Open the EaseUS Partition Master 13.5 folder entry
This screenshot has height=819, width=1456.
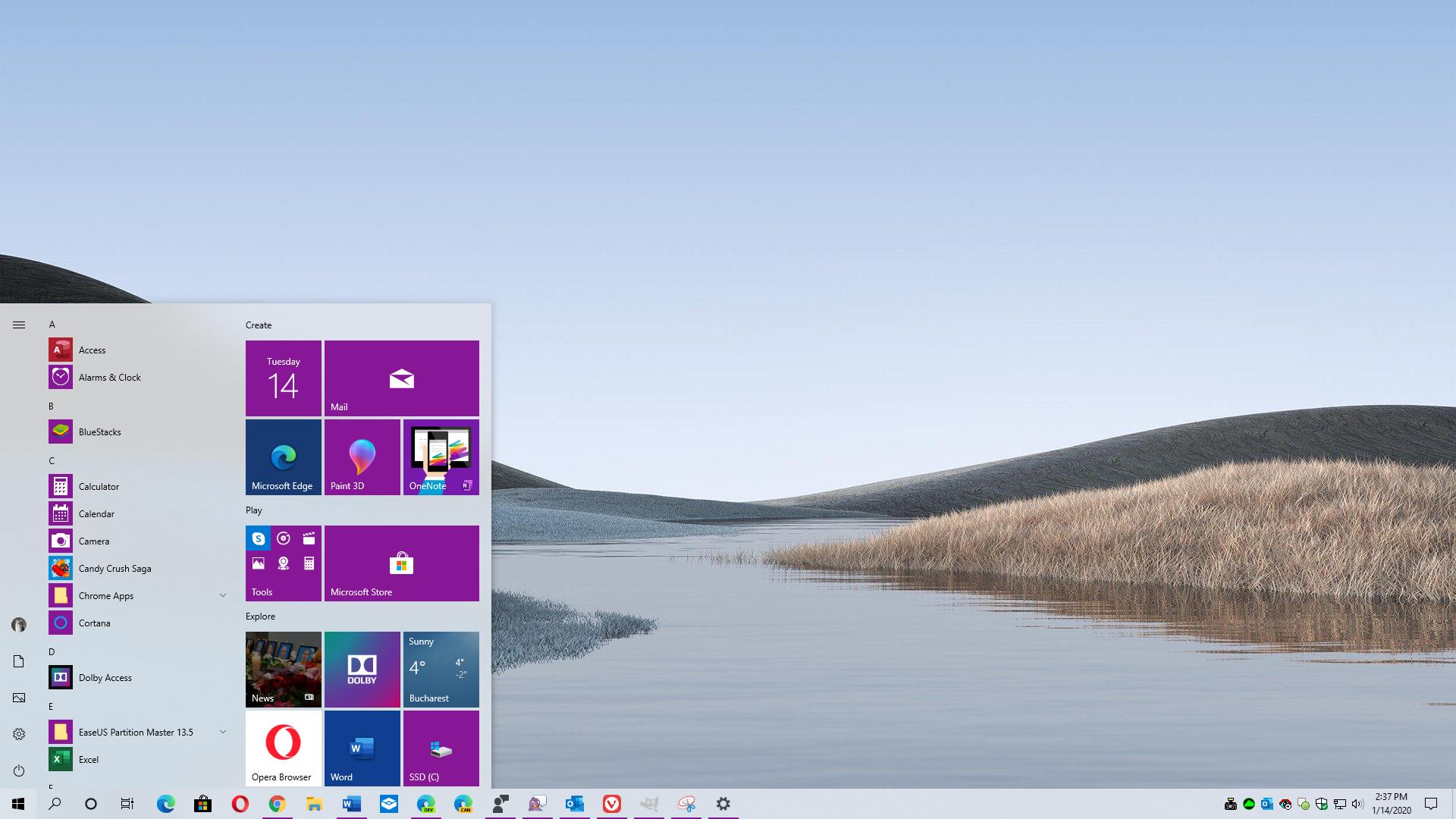(x=138, y=732)
